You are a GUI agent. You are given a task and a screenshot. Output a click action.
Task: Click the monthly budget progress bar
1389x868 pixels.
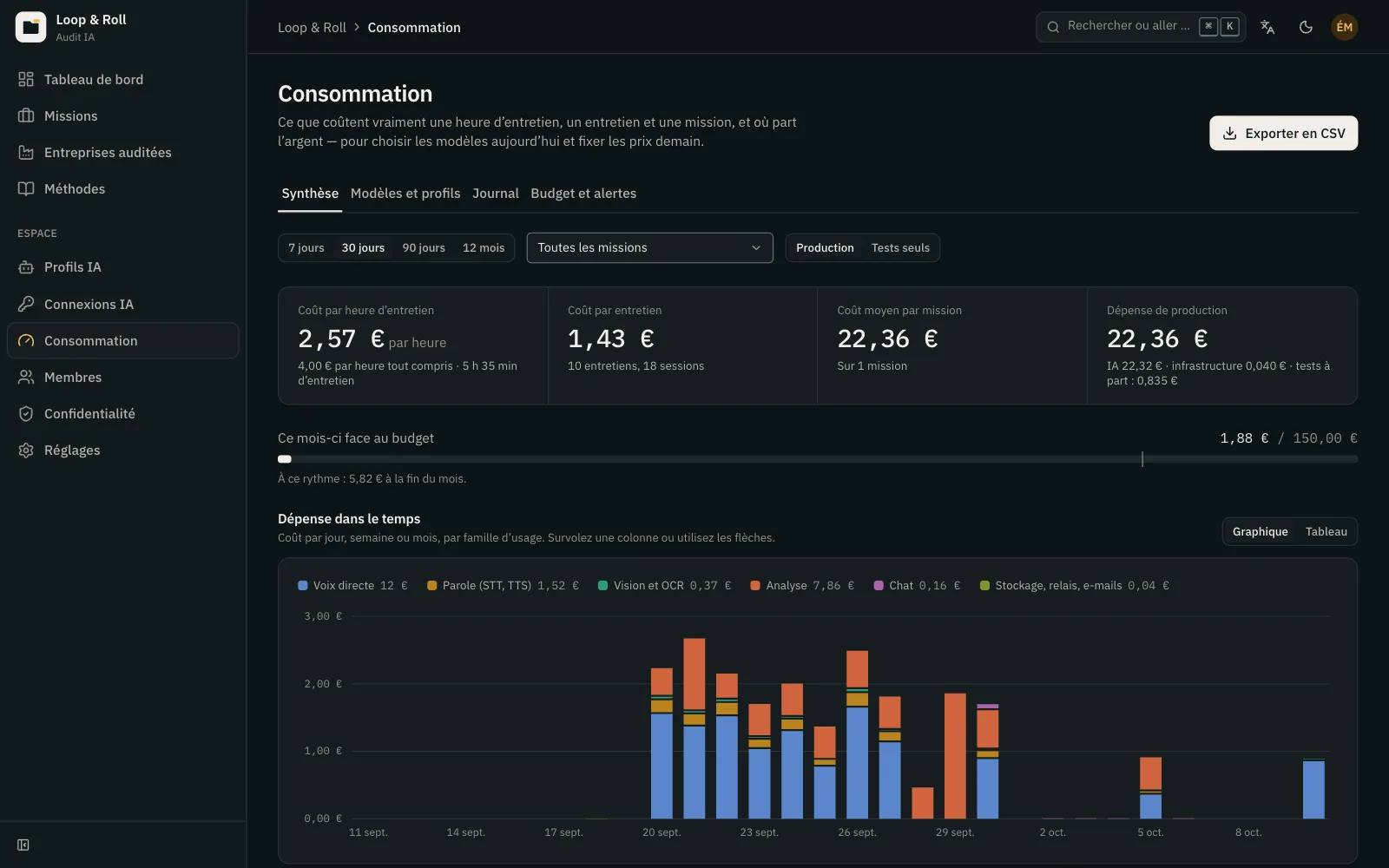[x=818, y=459]
